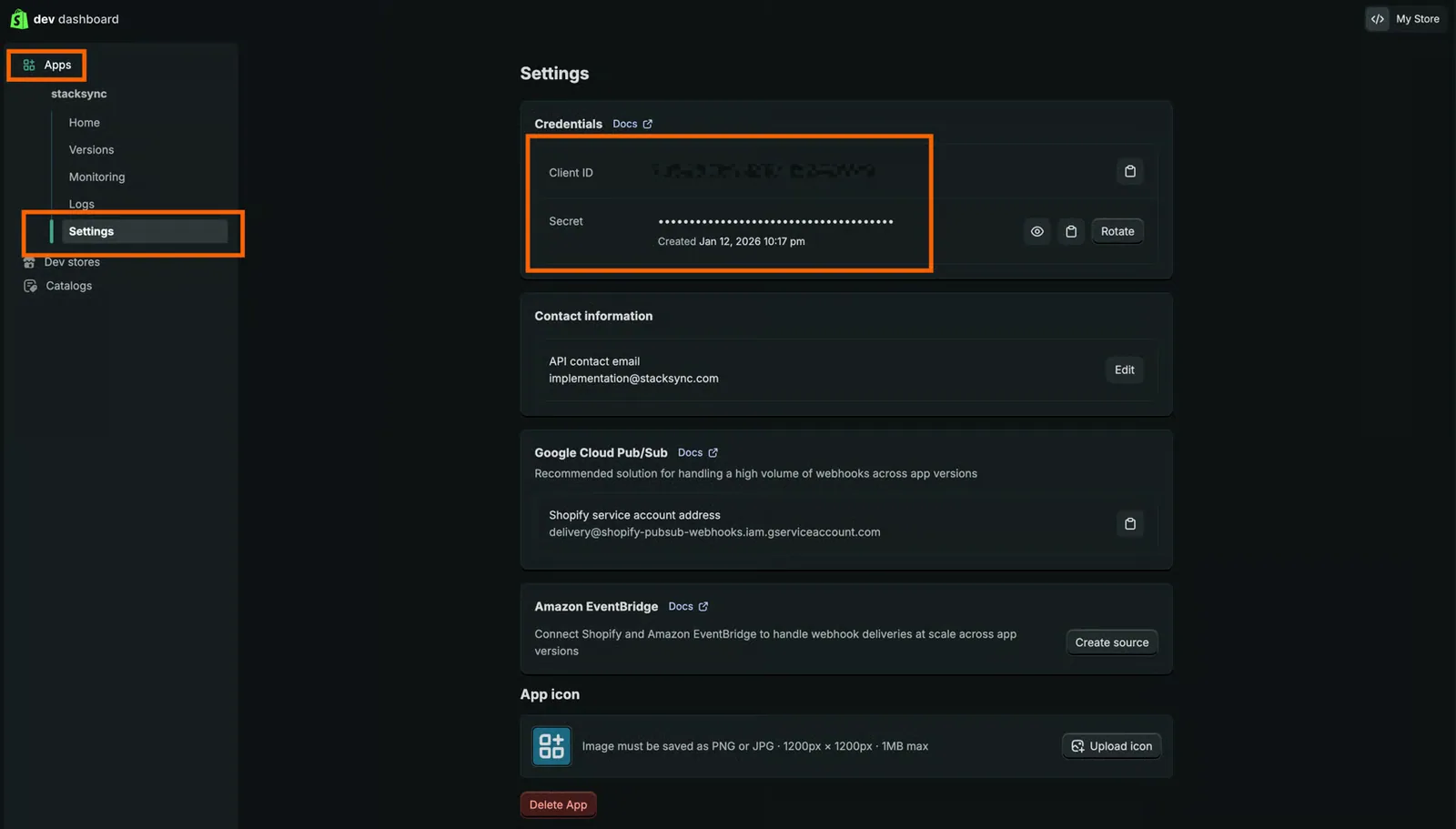Click the masked Secret value dots

pyautogui.click(x=775, y=221)
